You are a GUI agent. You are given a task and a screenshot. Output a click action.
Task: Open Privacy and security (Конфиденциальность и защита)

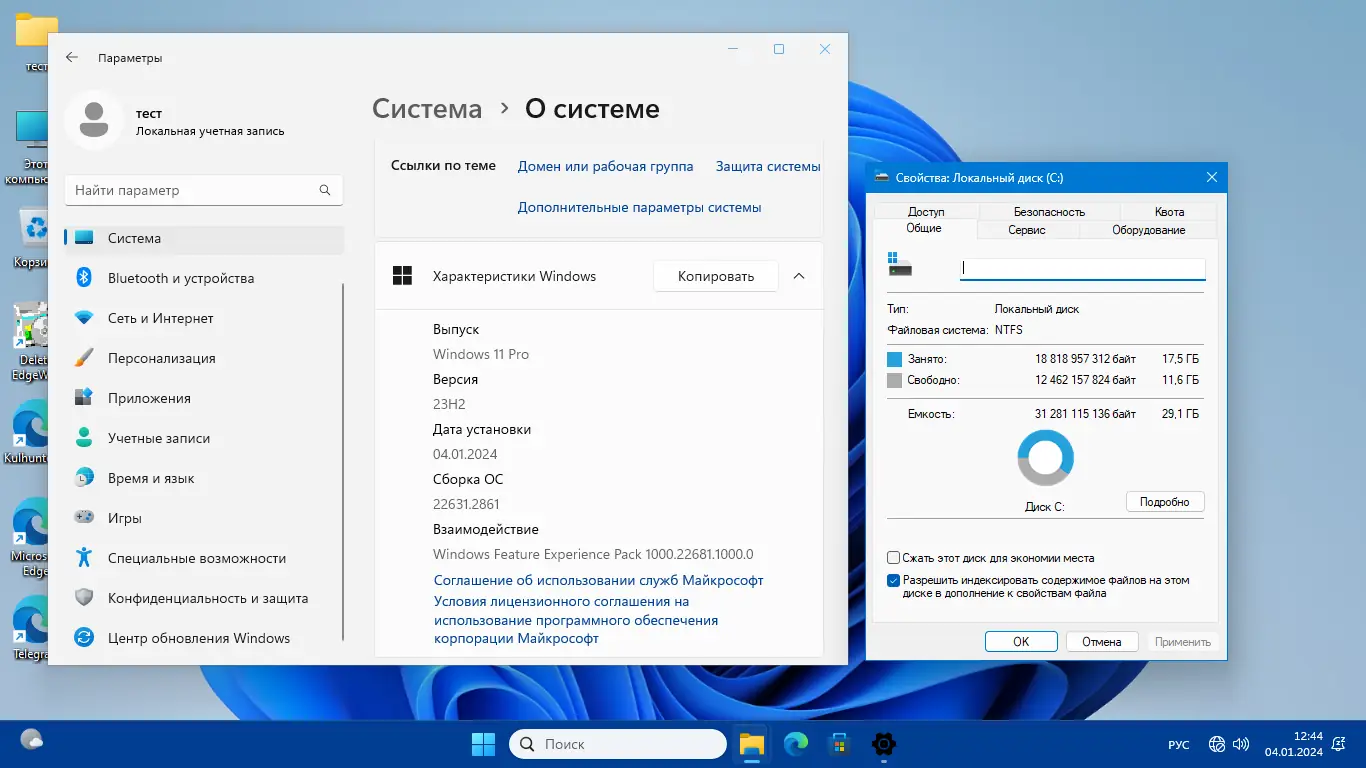(x=204, y=598)
